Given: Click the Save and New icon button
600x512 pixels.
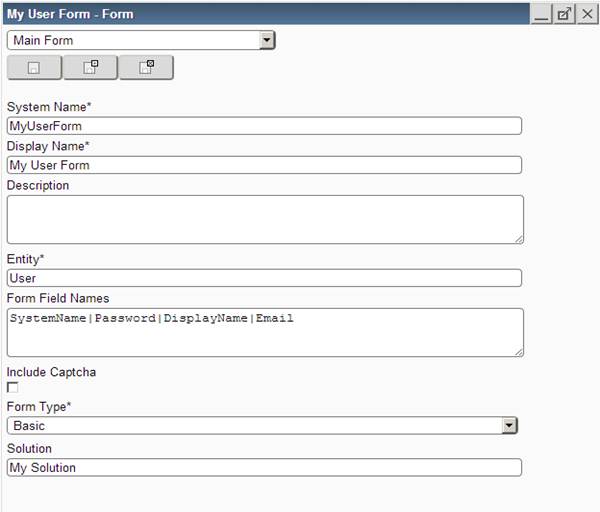Looking at the screenshot, I should click(x=90, y=68).
